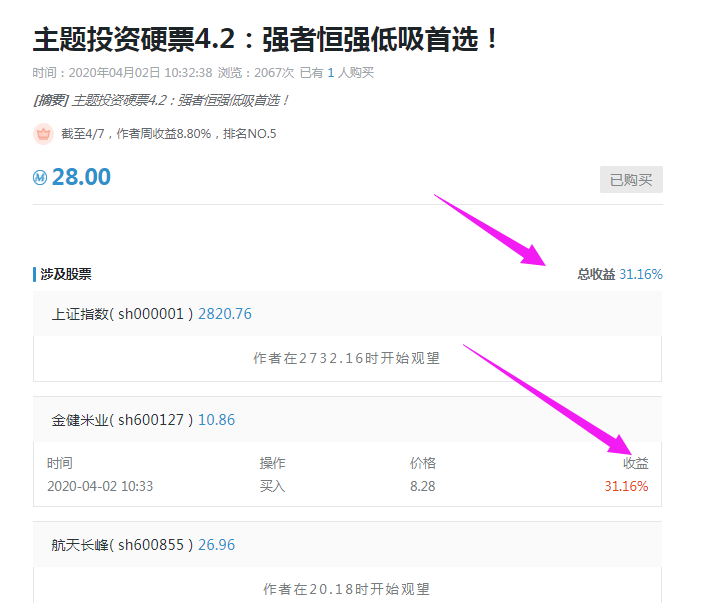Click the crown ranking icon

point(43,134)
